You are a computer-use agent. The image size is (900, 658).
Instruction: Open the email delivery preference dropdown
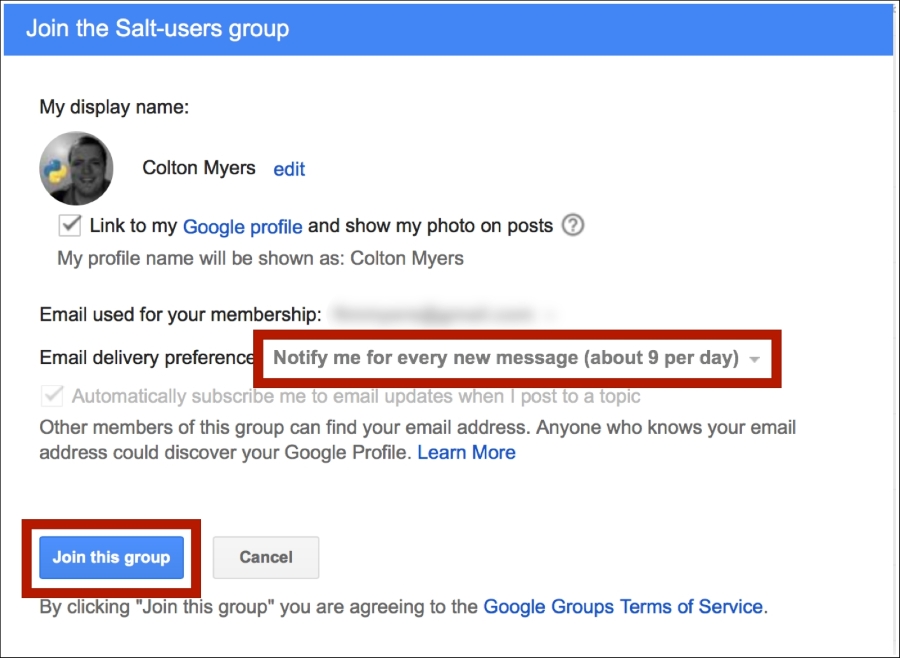[x=517, y=358]
